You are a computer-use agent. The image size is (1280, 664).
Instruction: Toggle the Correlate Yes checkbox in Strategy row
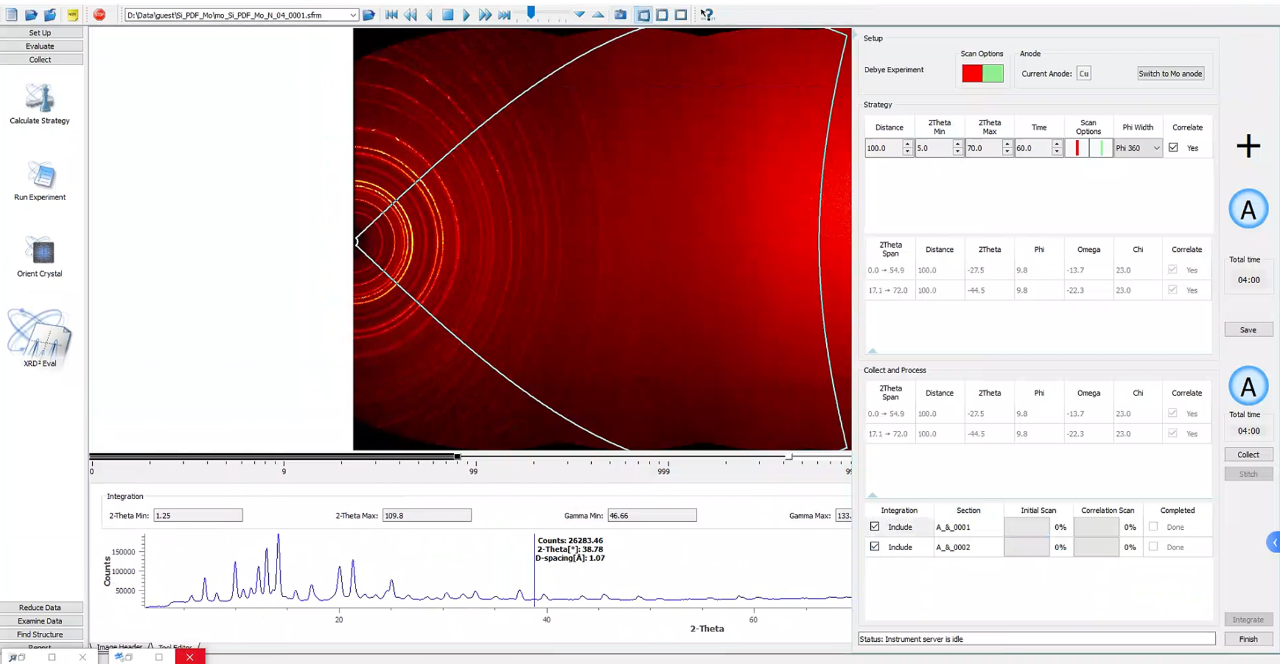pyautogui.click(x=1173, y=148)
